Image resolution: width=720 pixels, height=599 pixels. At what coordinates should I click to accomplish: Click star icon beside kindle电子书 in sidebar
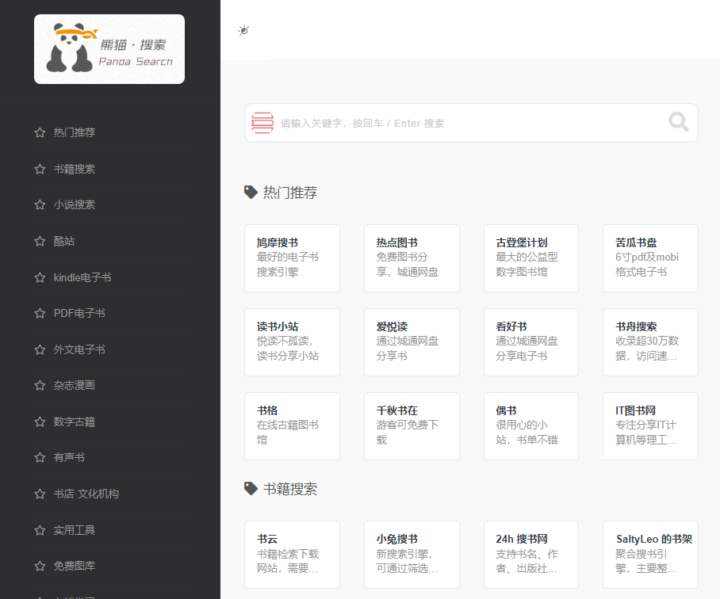[x=40, y=277]
